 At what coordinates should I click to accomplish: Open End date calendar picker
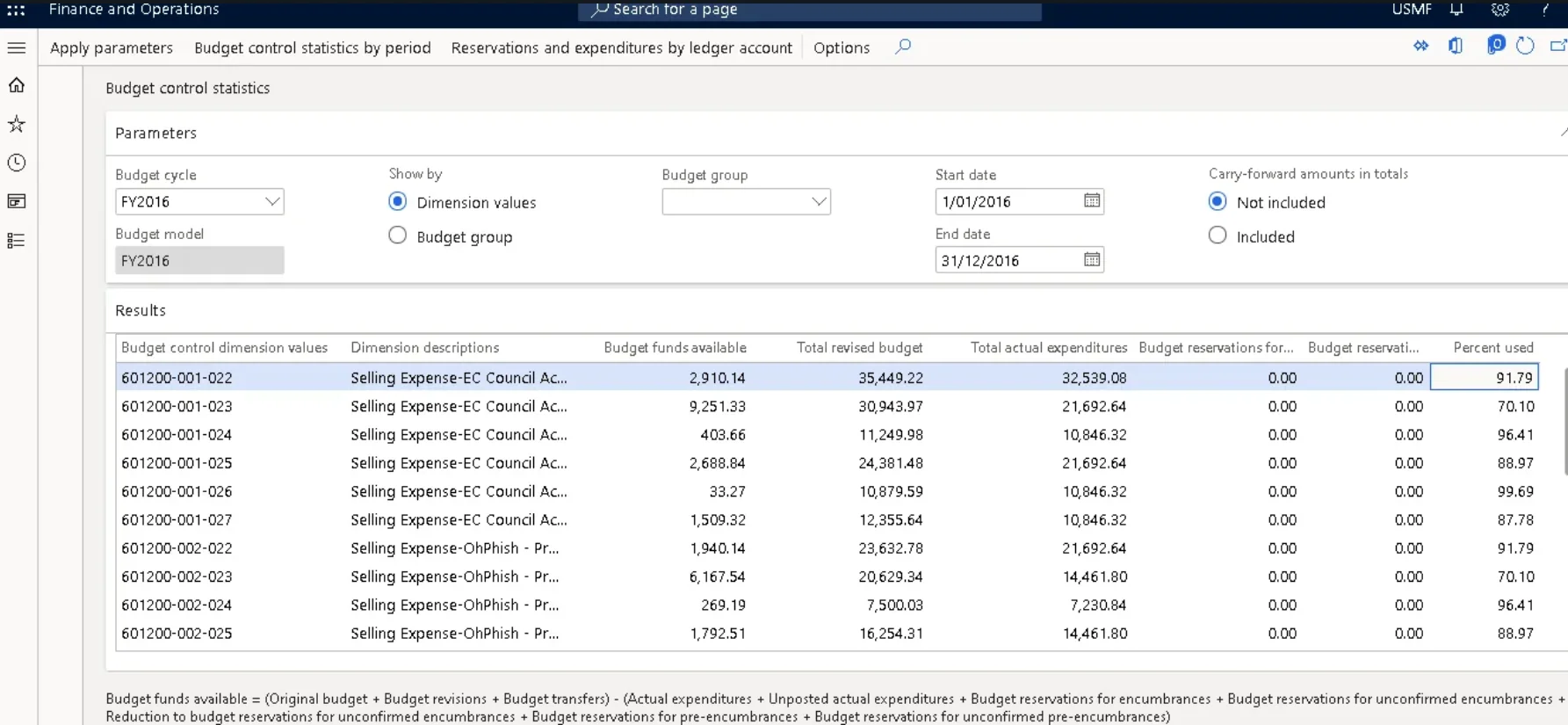tap(1092, 260)
